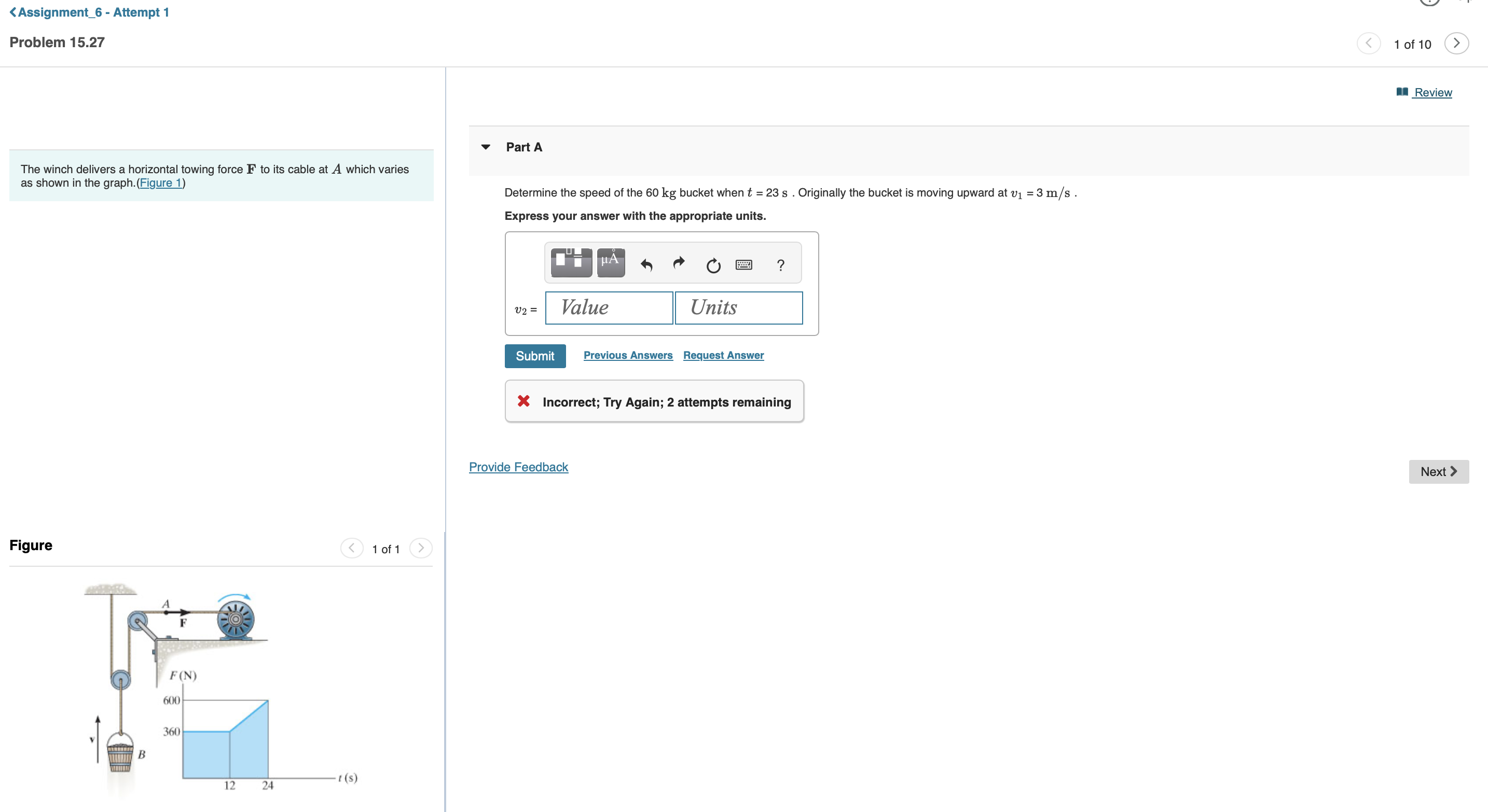
Task: Click the Next button
Action: click(1438, 471)
